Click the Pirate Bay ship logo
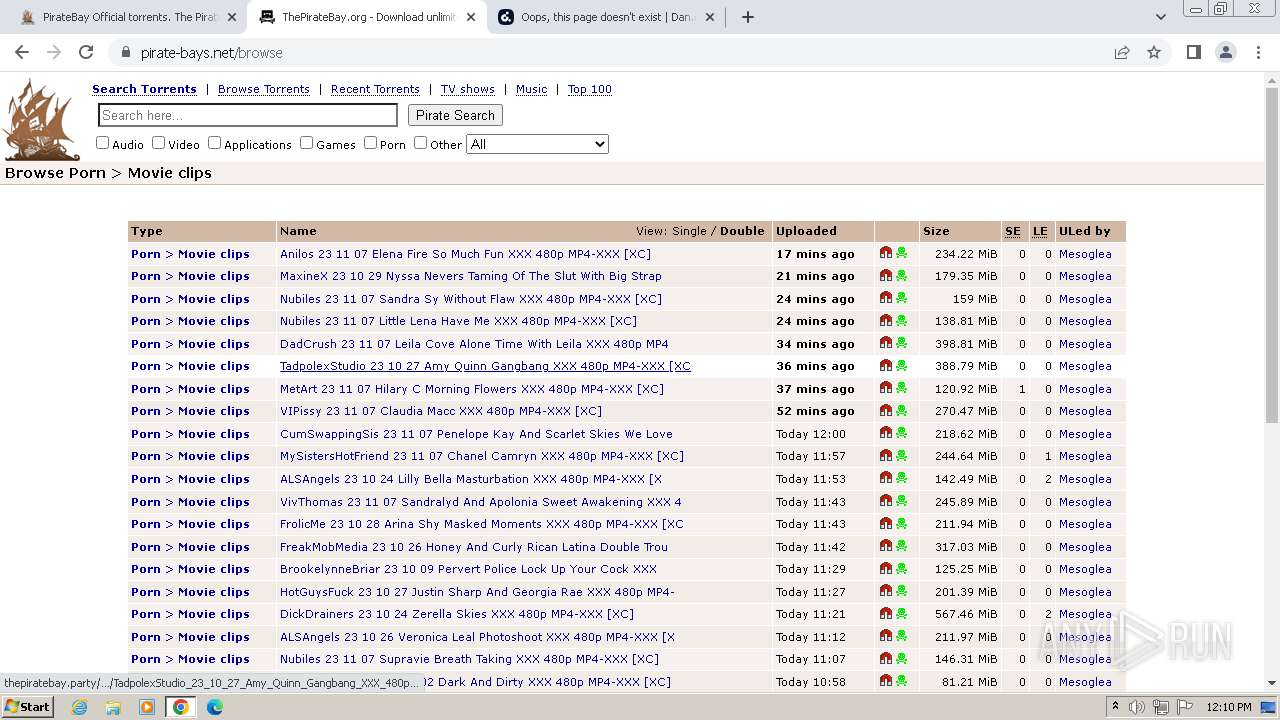 click(41, 119)
